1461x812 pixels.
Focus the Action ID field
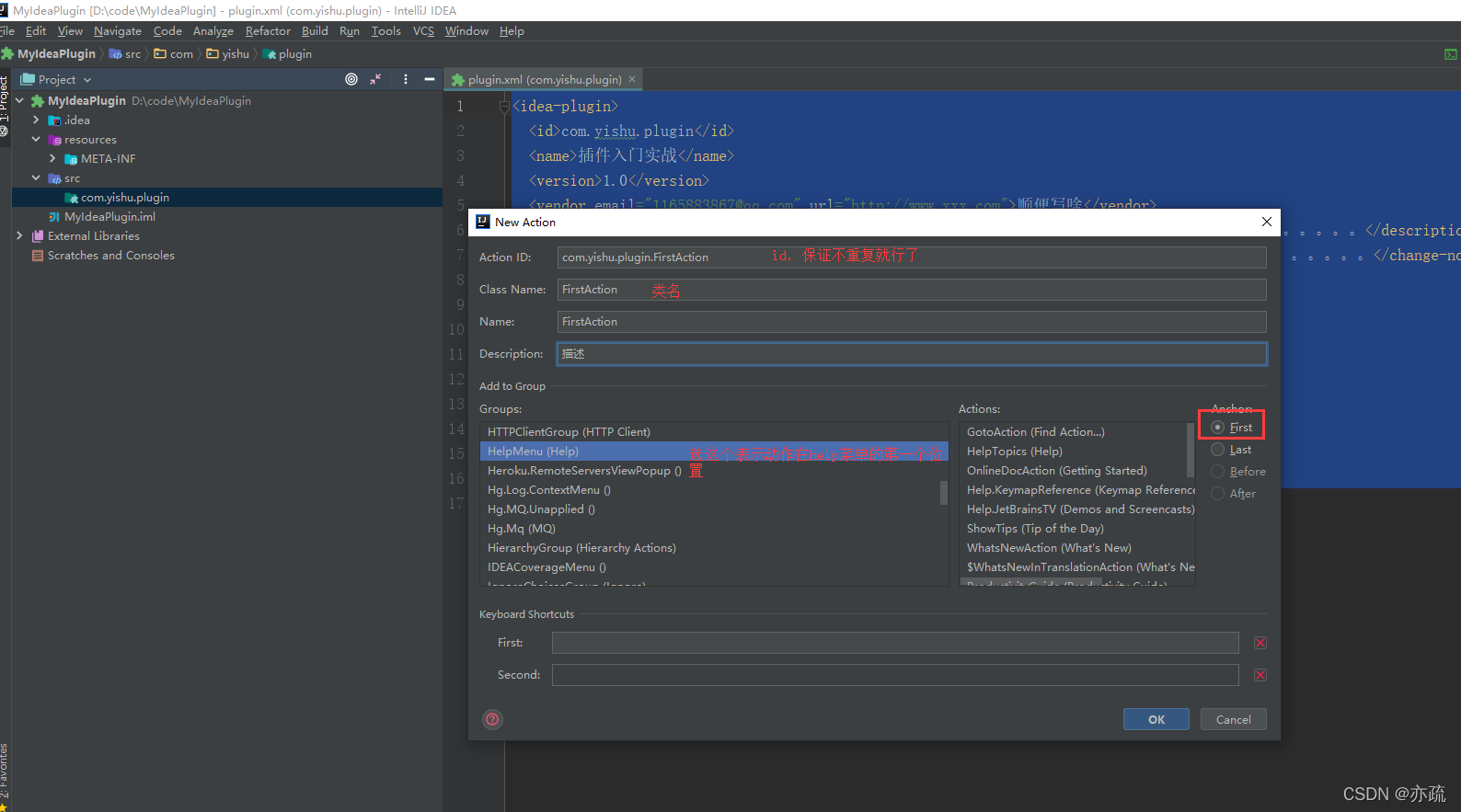click(912, 257)
